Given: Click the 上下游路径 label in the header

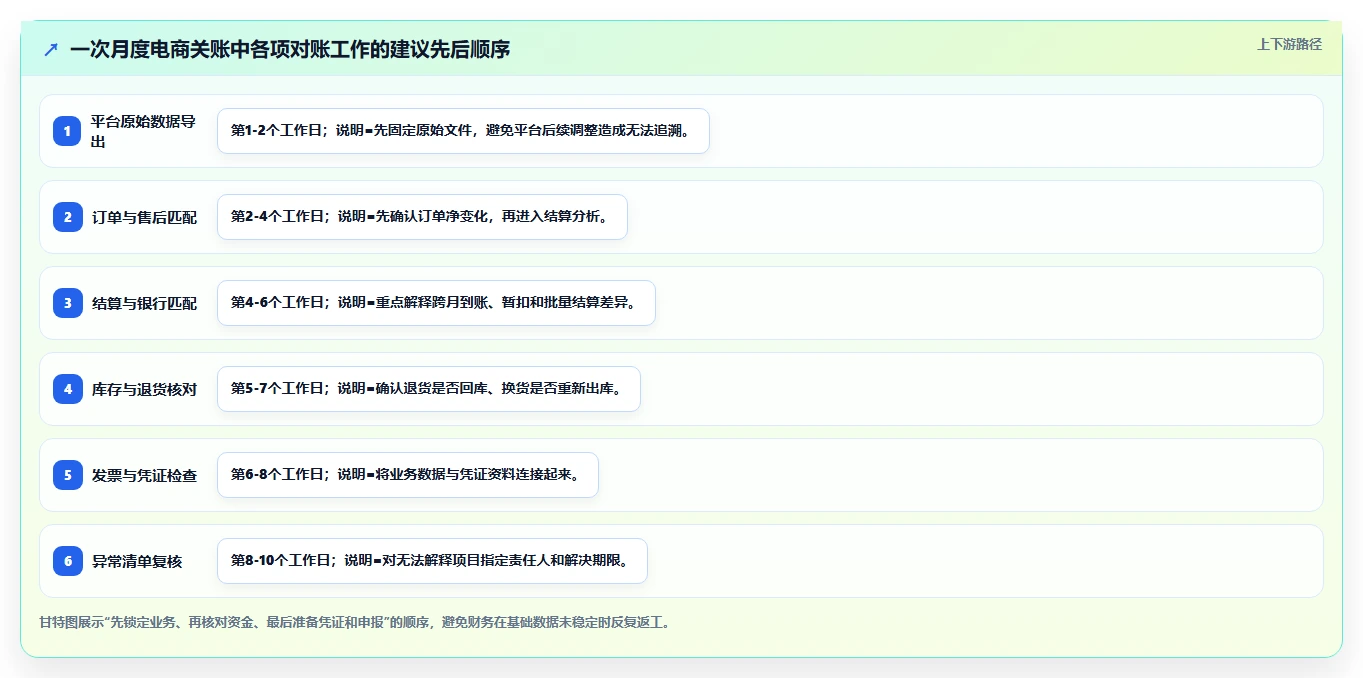Looking at the screenshot, I should (x=1289, y=44).
